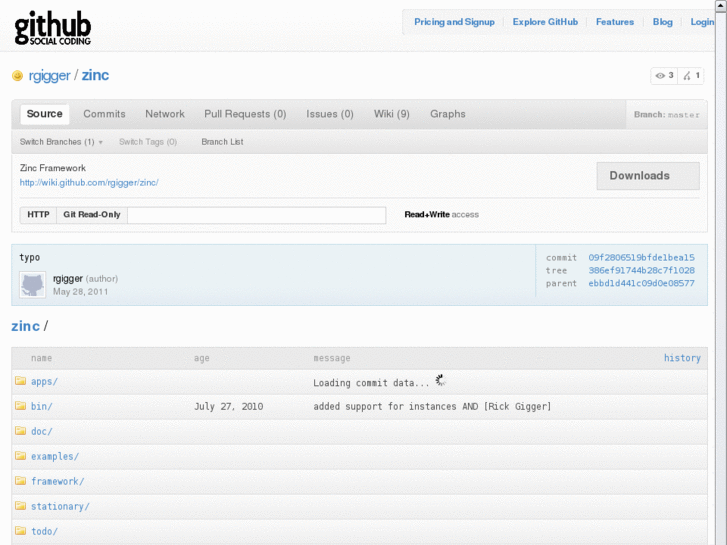Open the Features link
Image resolution: width=727 pixels, height=545 pixels.
(615, 22)
